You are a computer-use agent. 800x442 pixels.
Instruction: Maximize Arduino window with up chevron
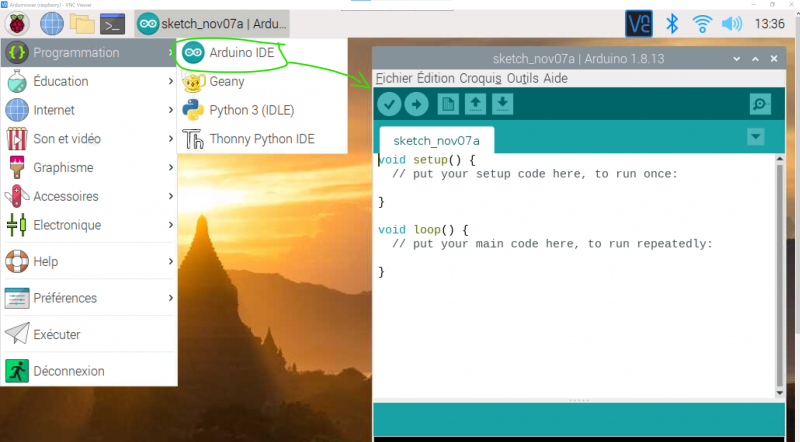pos(755,59)
